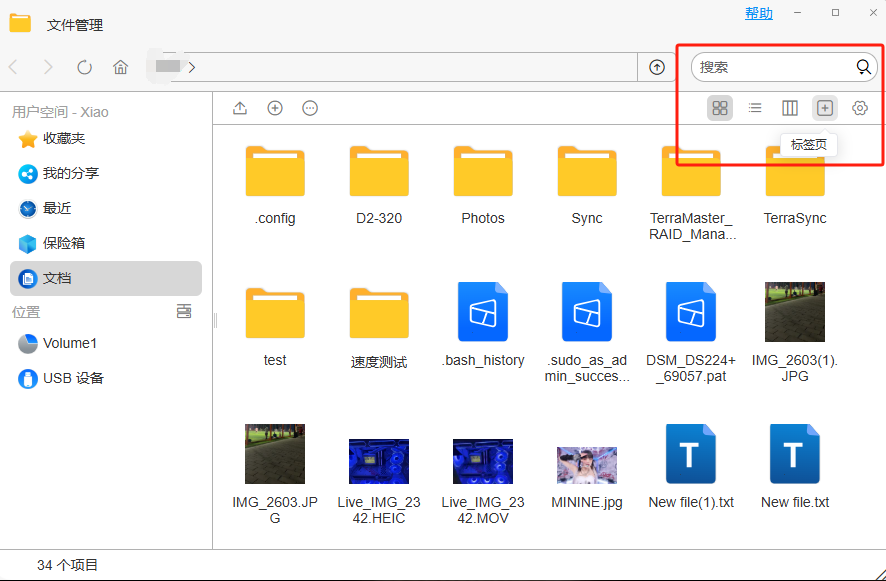The height and width of the screenshot is (581, 886).
Task: Click the sidebar collapse handle
Action: 215,320
